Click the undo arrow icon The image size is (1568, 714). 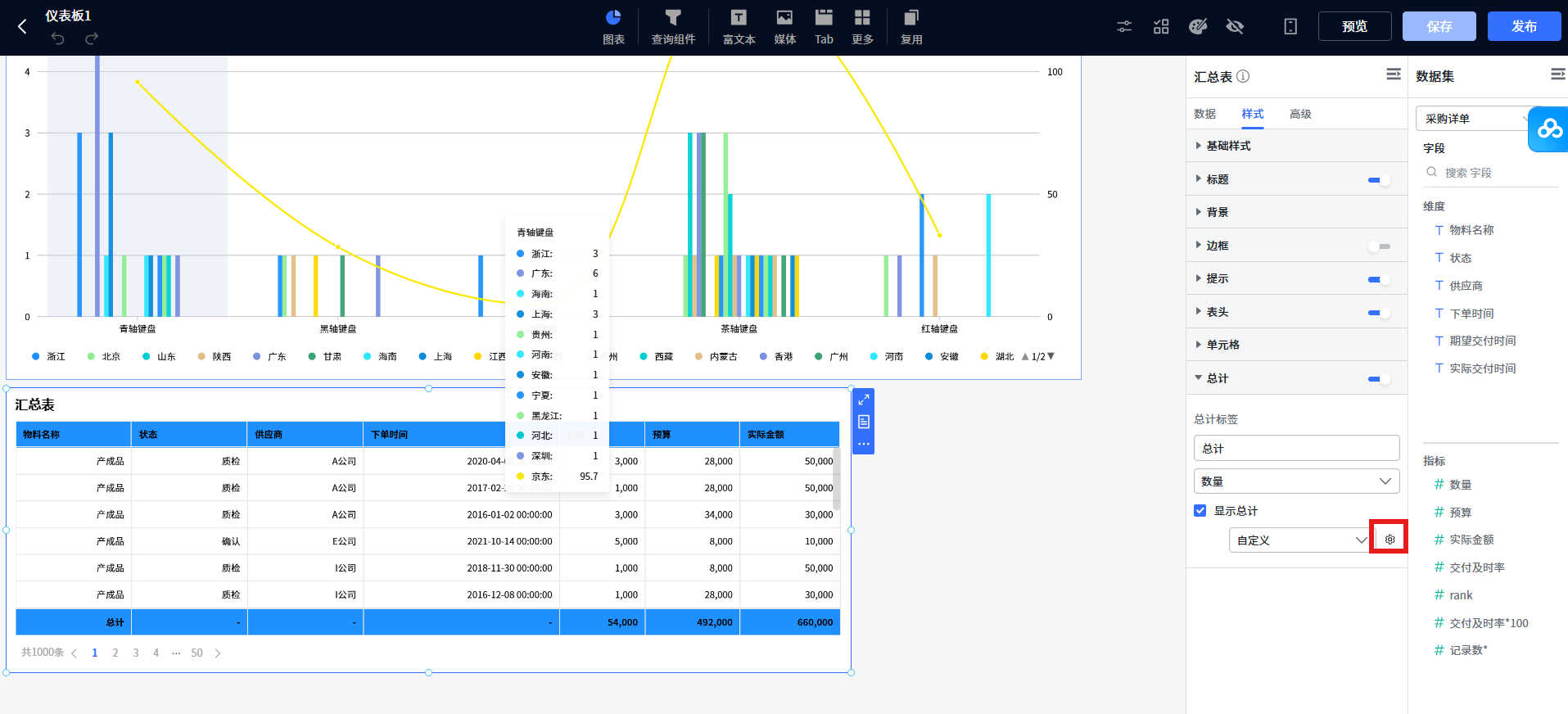(x=57, y=38)
